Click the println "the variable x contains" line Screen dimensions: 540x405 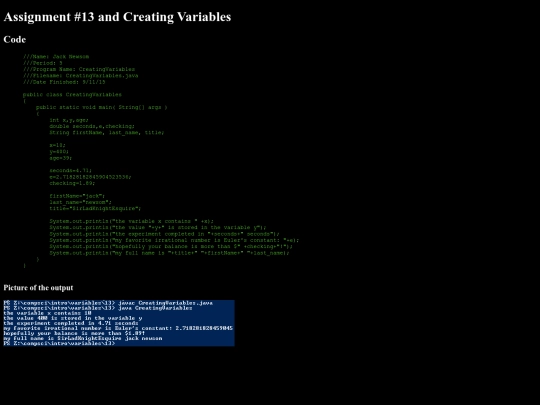point(131,221)
